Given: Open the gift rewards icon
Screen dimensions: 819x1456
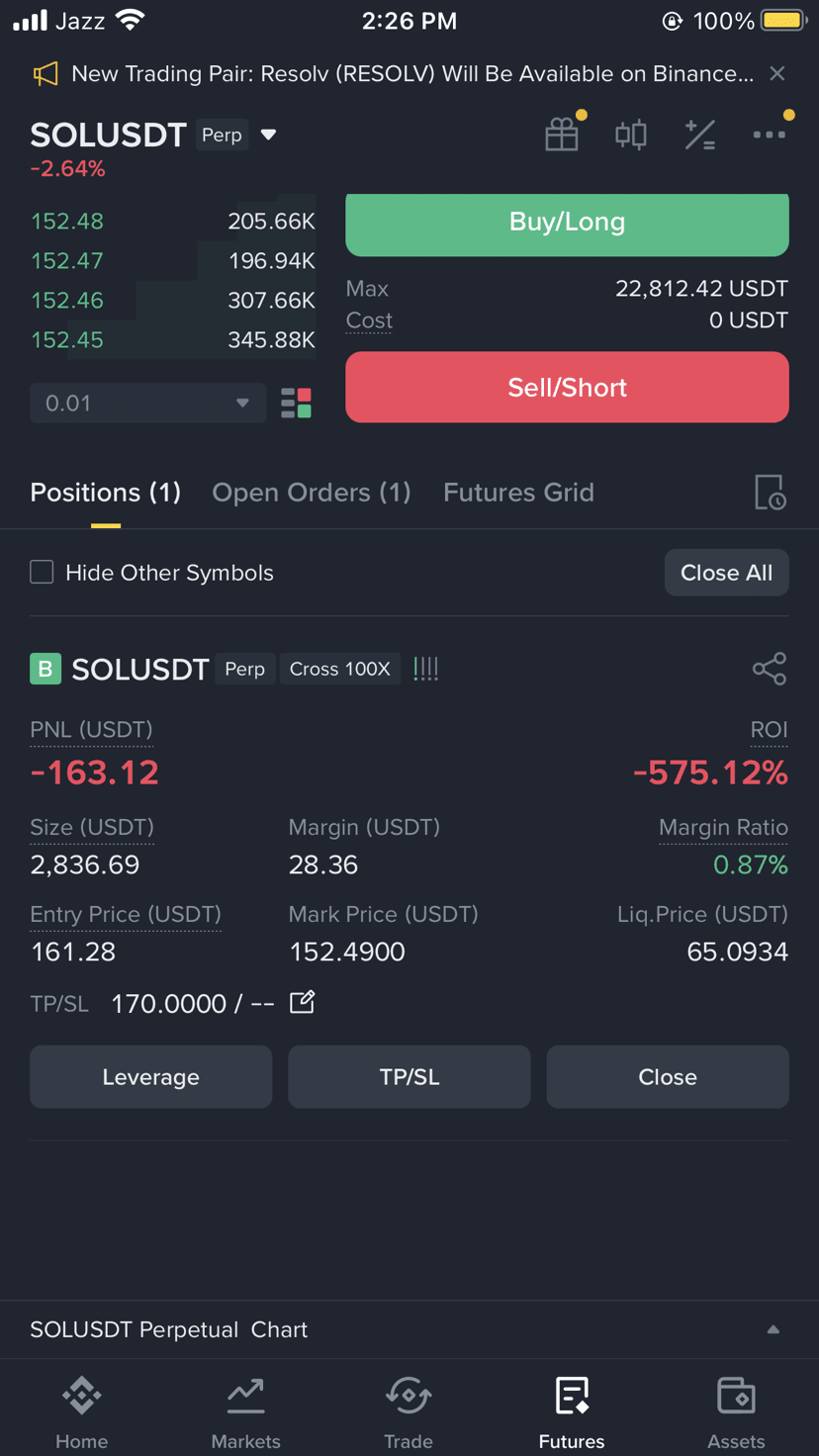Looking at the screenshot, I should pos(562,135).
